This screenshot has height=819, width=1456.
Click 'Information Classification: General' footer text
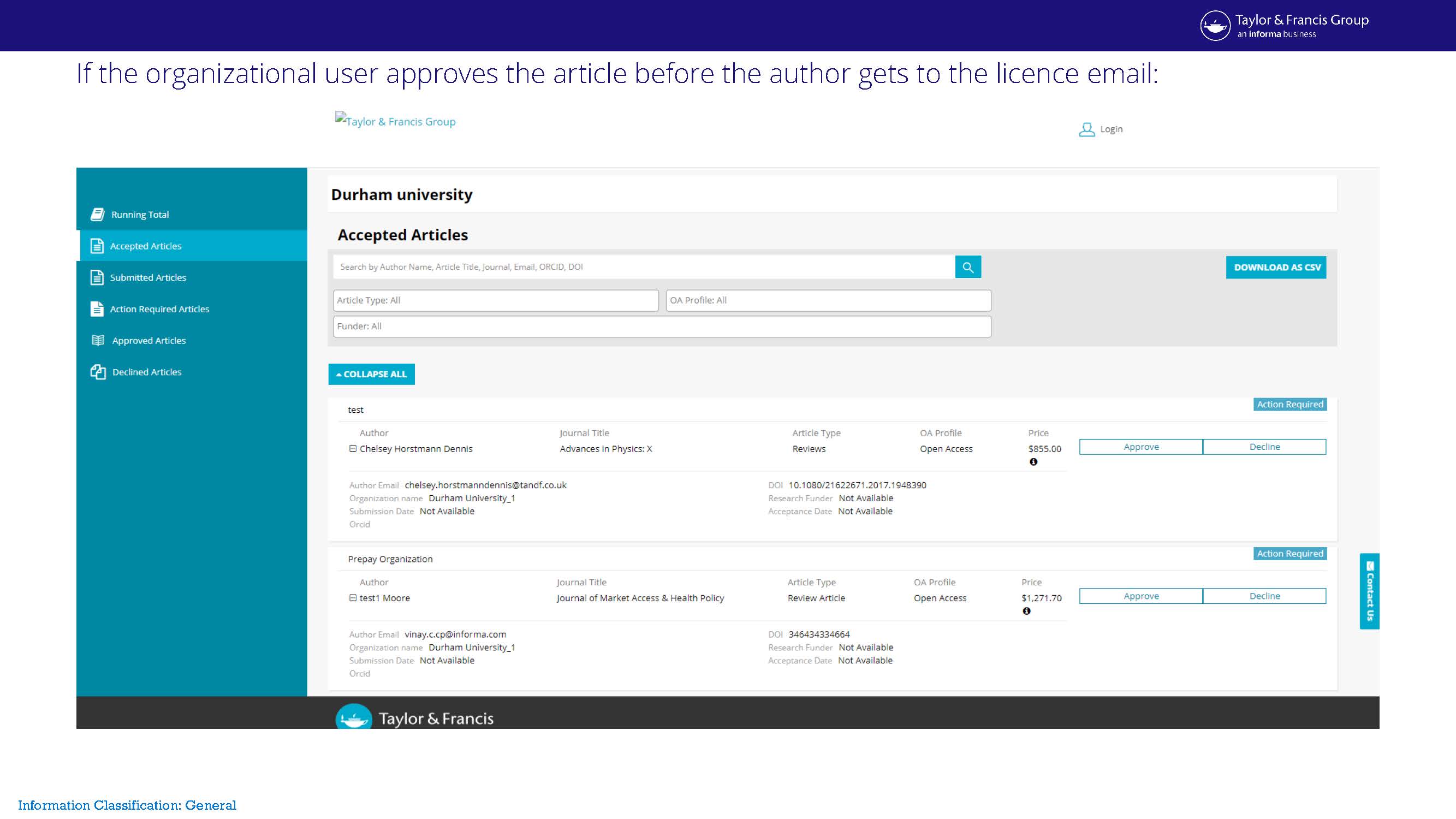(x=127, y=805)
